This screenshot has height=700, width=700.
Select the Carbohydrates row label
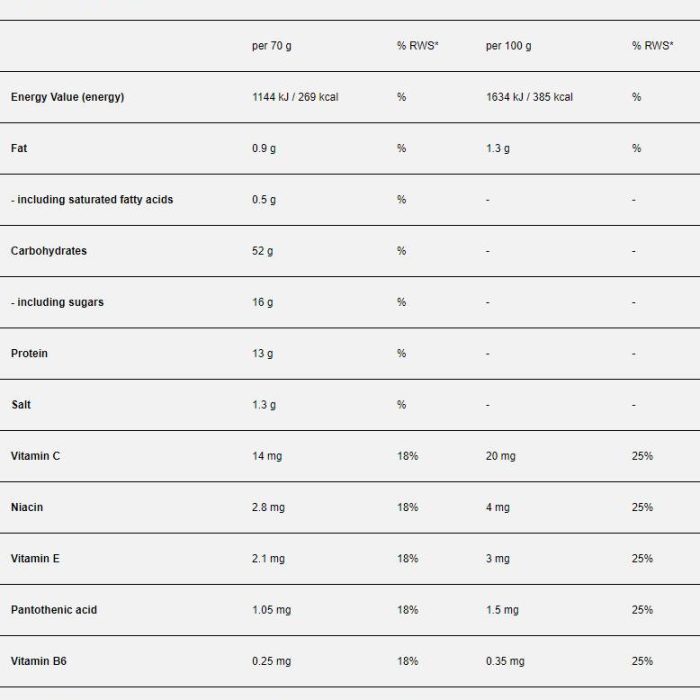point(49,251)
